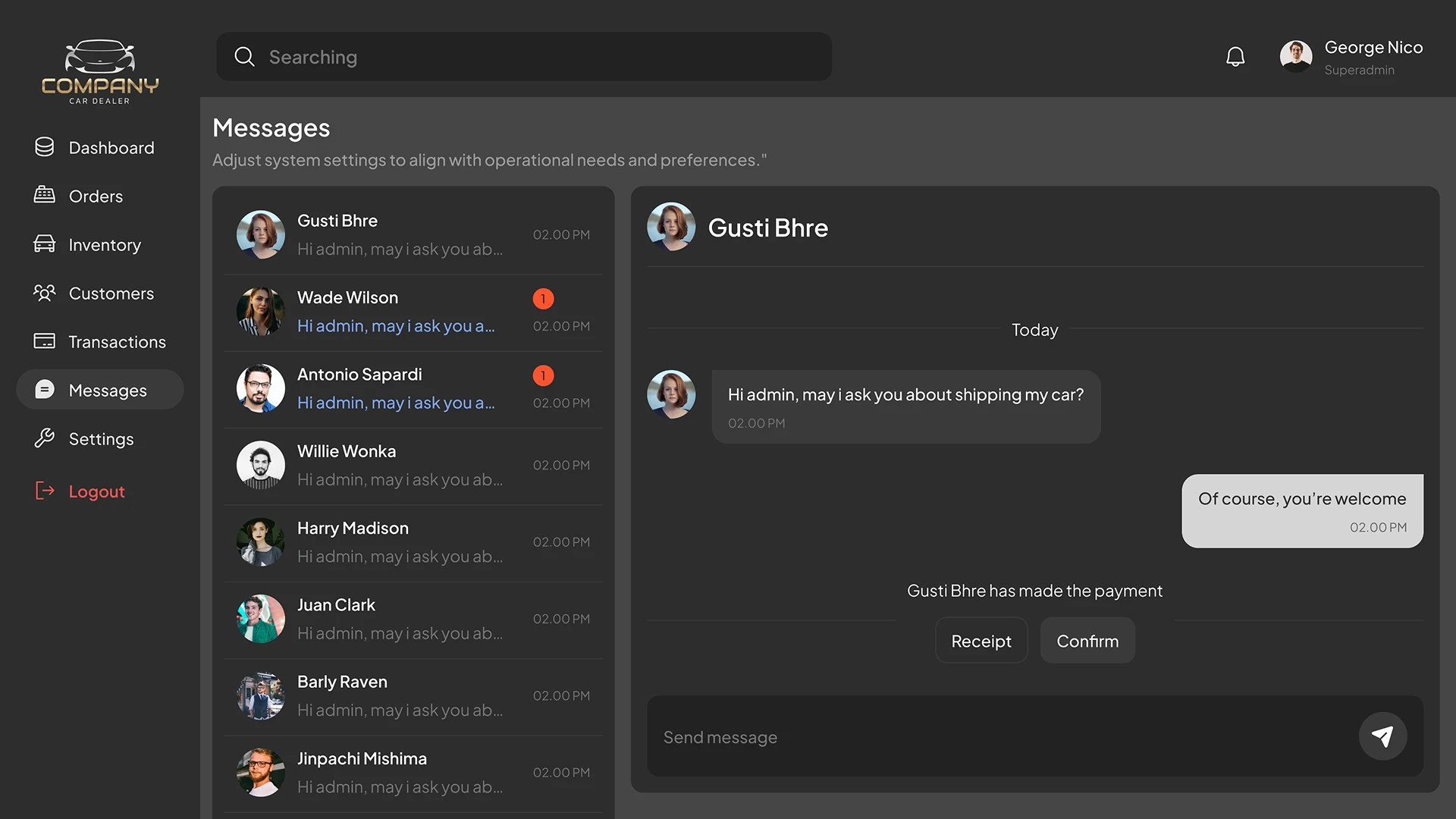Image resolution: width=1456 pixels, height=819 pixels.
Task: Click the notification bell icon
Action: pos(1235,55)
